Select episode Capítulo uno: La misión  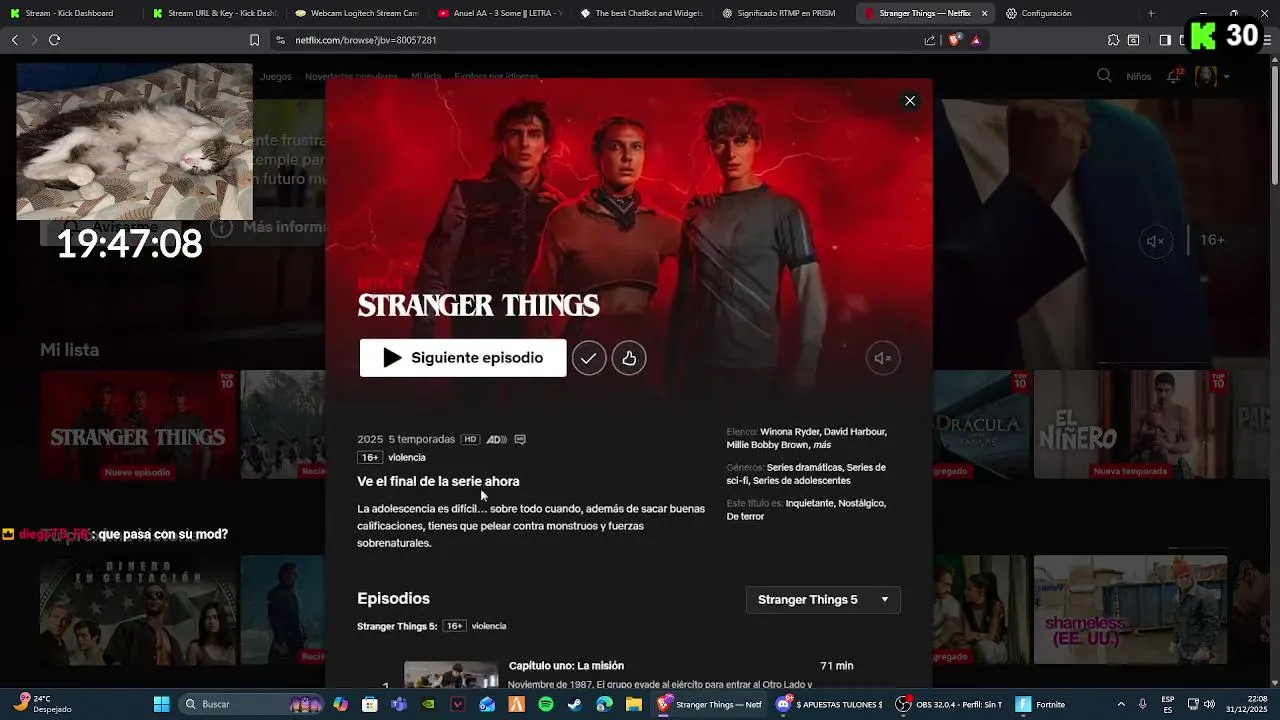click(x=566, y=666)
